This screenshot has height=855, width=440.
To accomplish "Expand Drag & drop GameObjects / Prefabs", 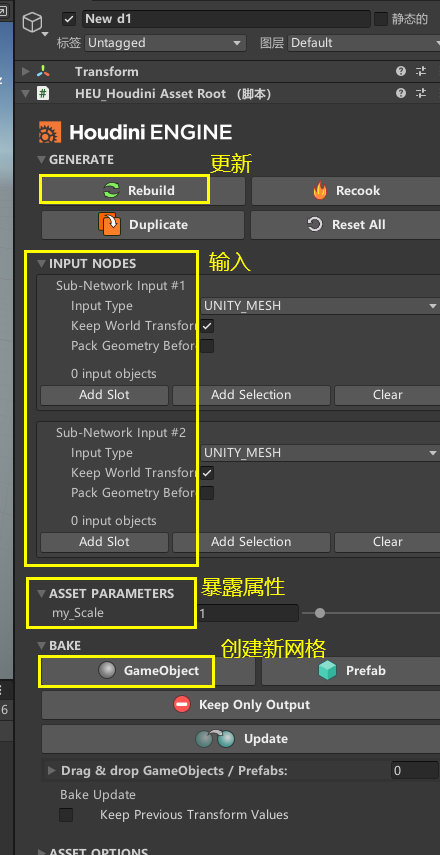I will click(52, 770).
